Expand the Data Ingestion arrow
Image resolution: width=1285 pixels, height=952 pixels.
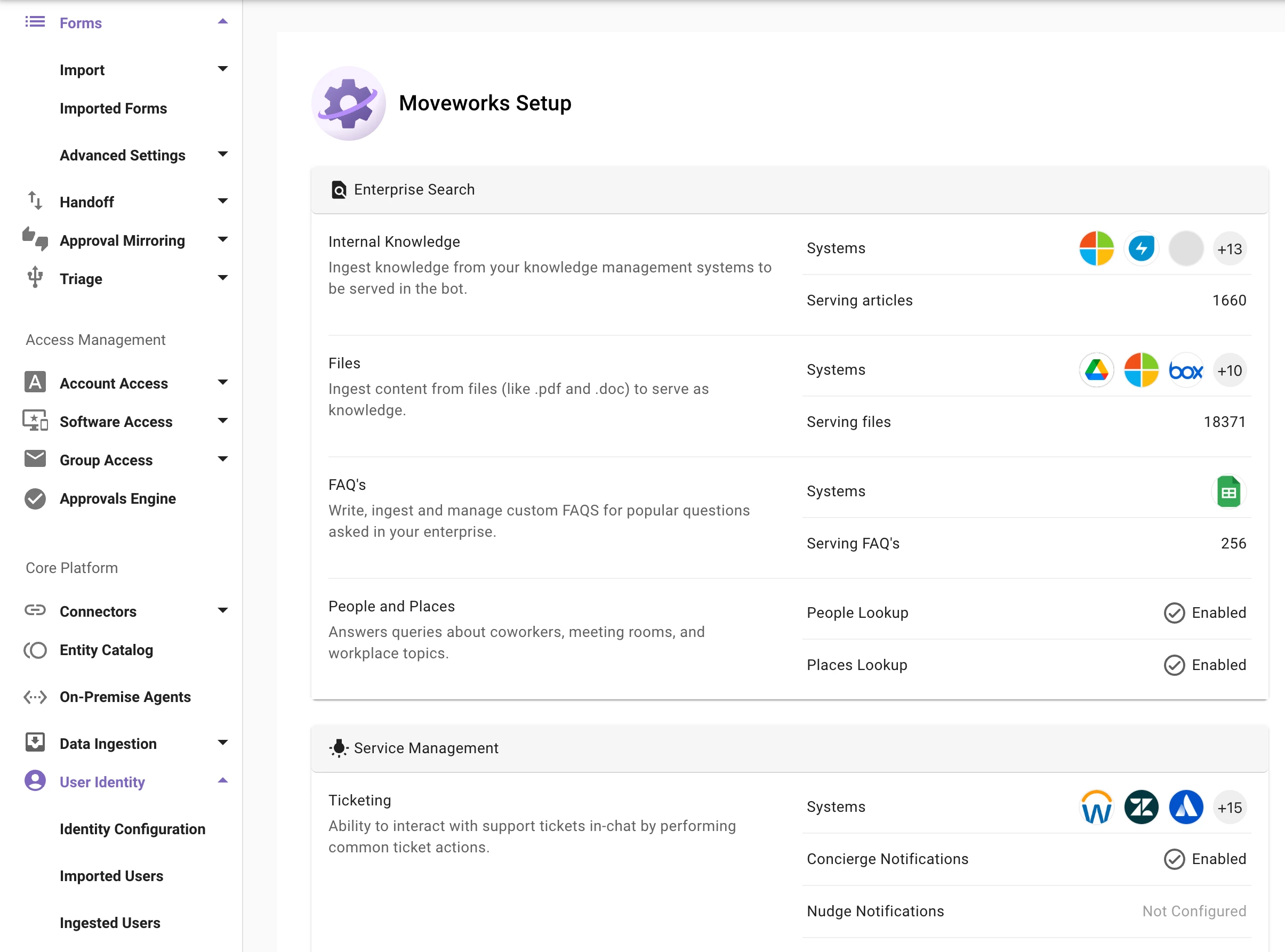coord(223,742)
